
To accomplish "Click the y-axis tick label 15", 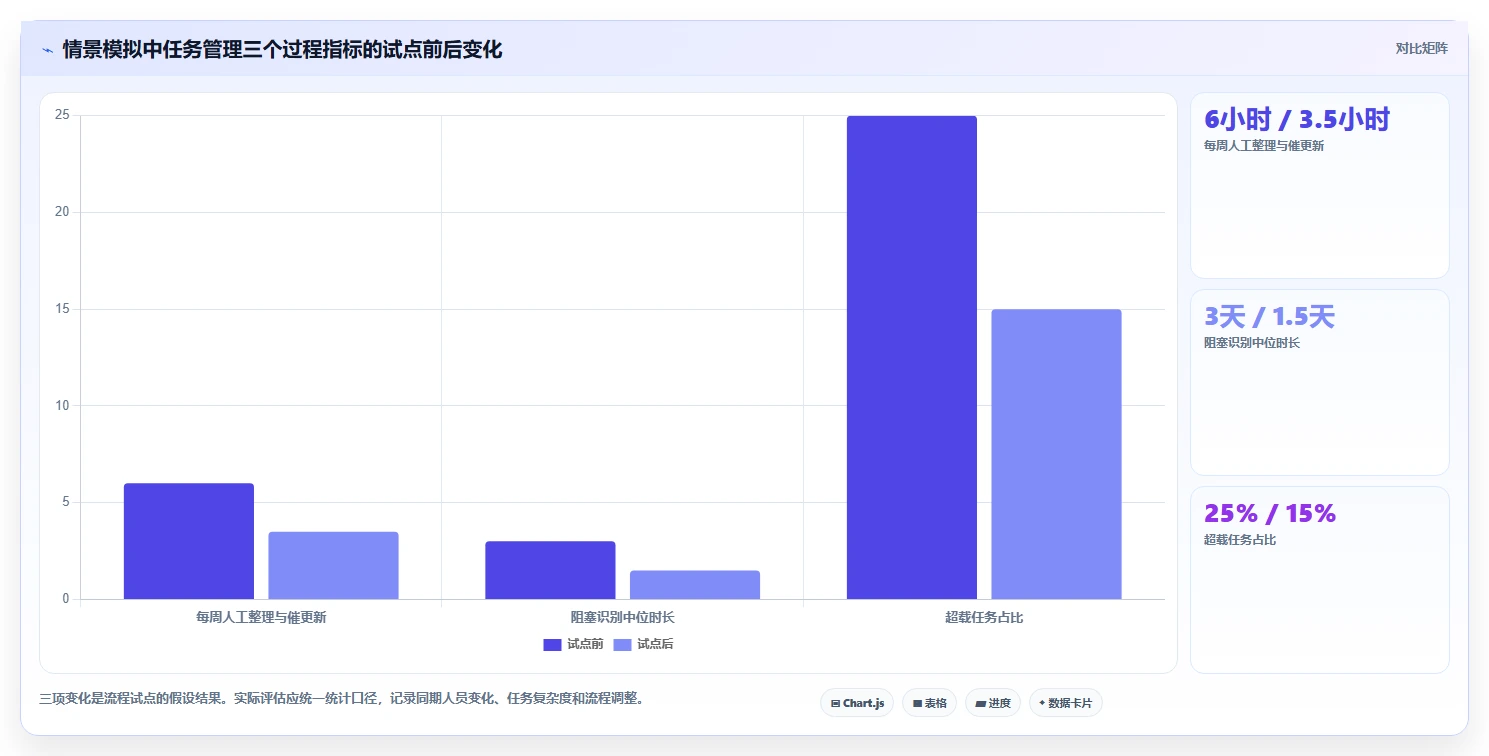I will tap(62, 309).
